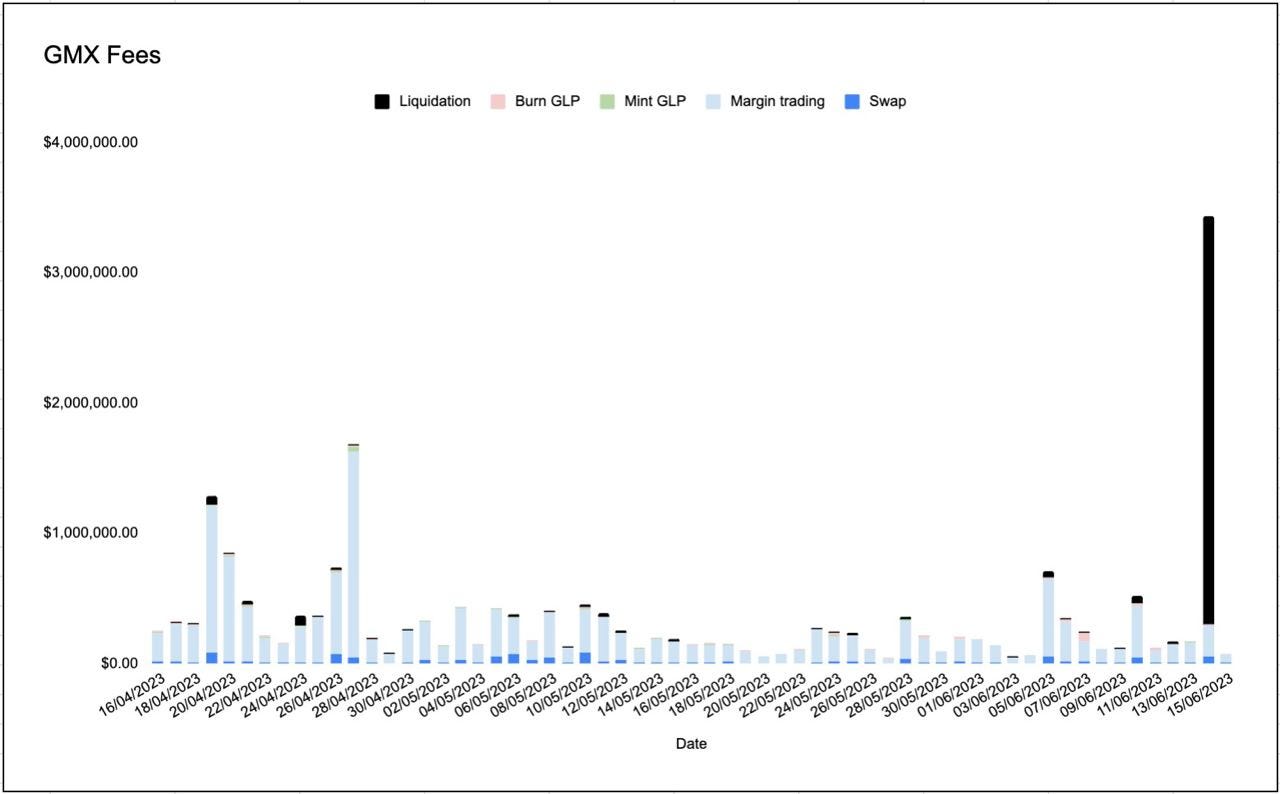Click the tallest light blue bar near 28/04/2023

click(353, 554)
